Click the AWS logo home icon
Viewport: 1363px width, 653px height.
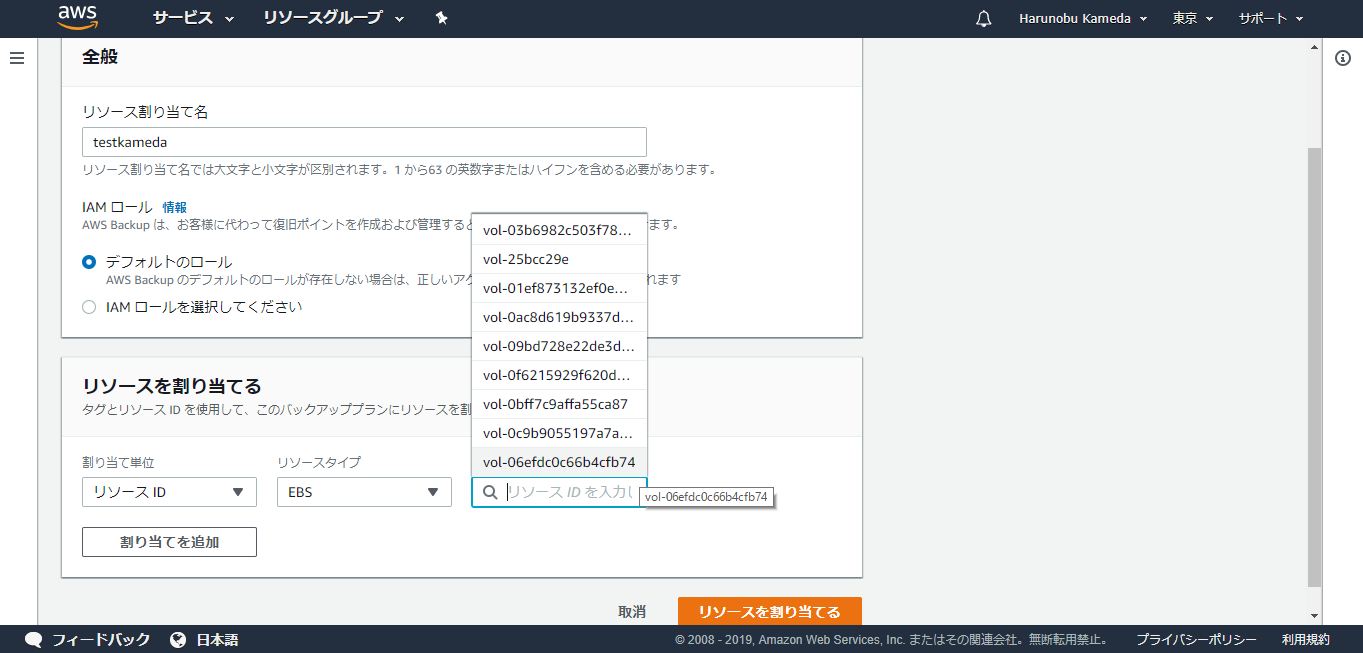78,17
